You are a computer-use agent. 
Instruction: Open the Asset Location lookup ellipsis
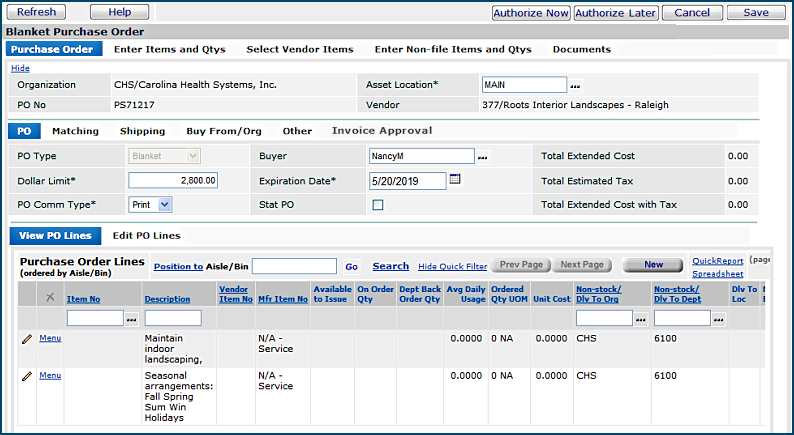(x=575, y=86)
